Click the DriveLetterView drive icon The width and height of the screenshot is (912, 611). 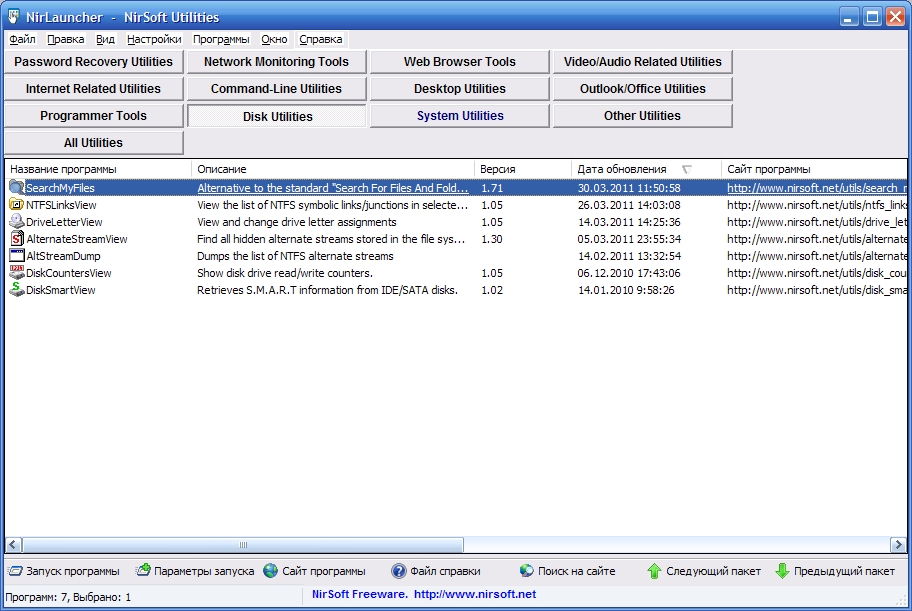[x=16, y=222]
